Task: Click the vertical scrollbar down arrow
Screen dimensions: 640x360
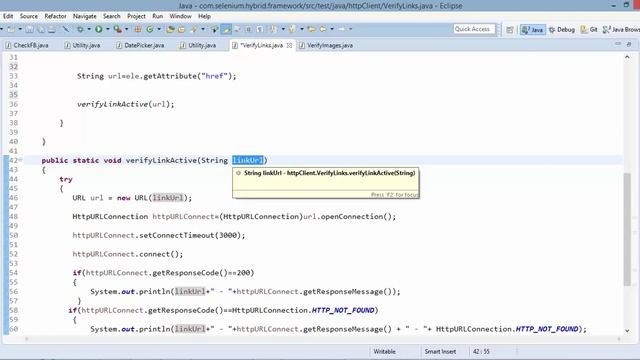Action: click(x=627, y=331)
